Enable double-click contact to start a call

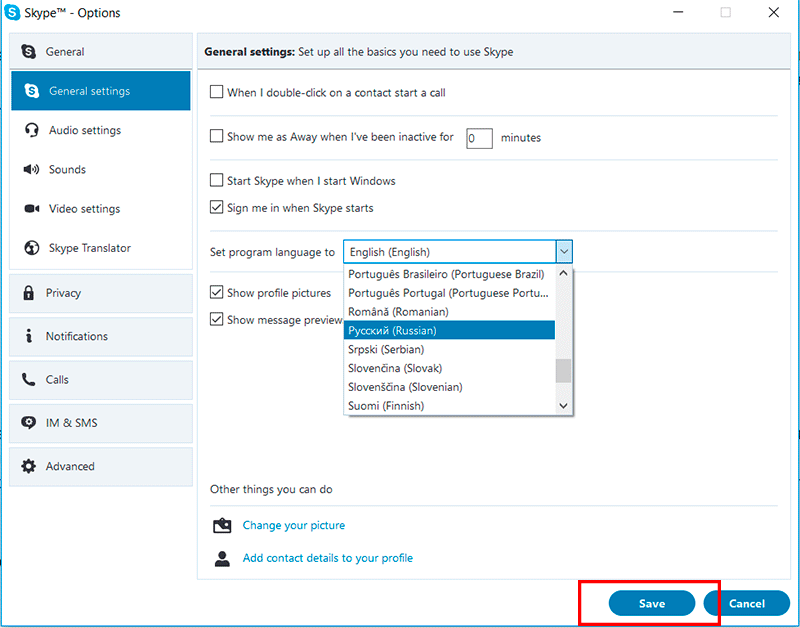click(x=216, y=92)
